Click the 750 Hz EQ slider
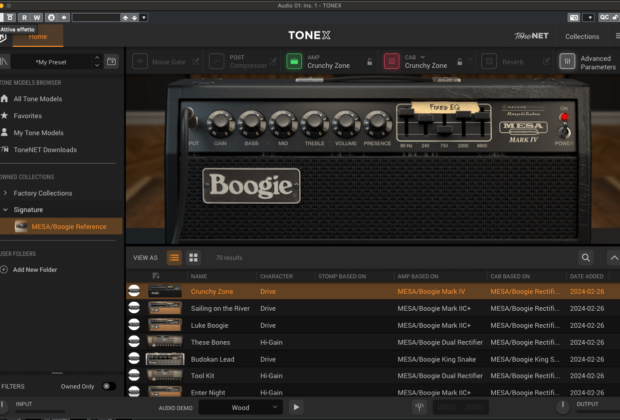This screenshot has width=620, height=420. [x=444, y=129]
